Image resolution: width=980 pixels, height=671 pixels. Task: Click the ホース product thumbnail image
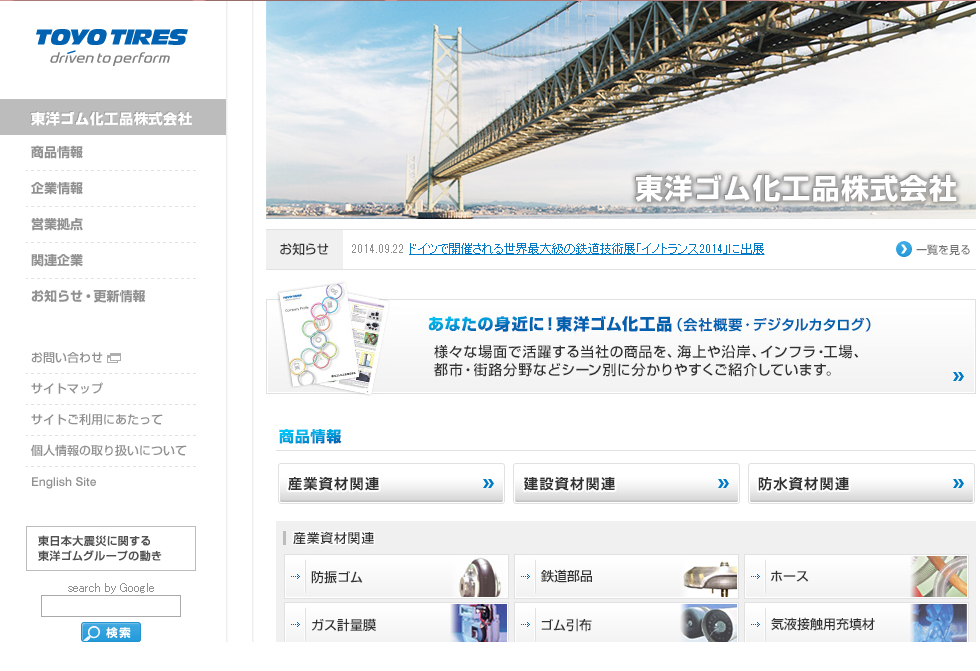point(939,577)
